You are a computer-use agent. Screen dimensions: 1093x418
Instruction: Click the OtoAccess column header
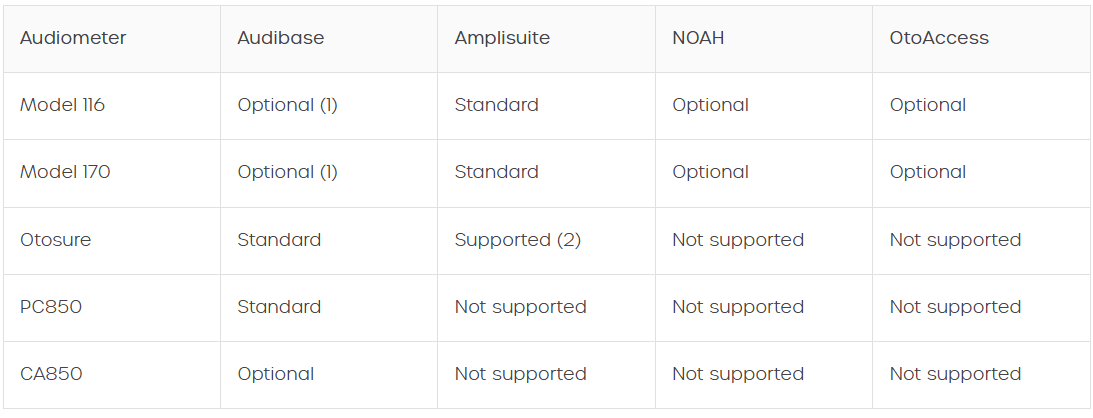pos(939,38)
